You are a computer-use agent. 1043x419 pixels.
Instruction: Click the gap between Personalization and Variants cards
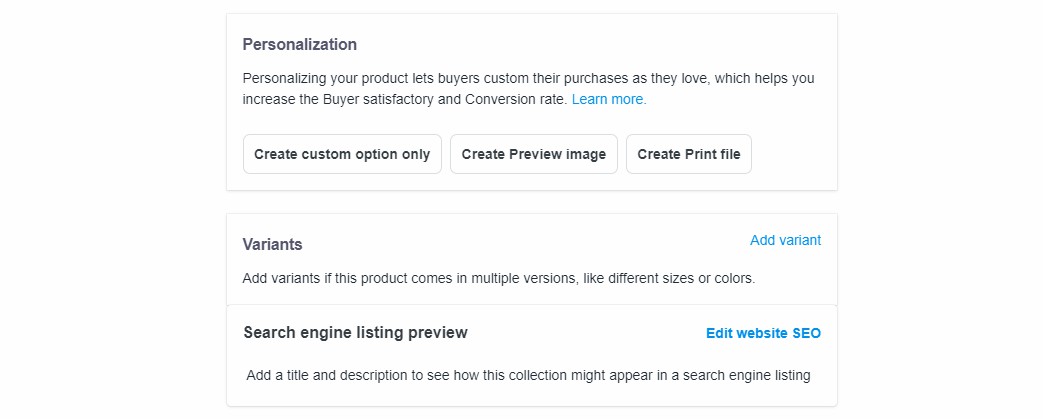[531, 201]
